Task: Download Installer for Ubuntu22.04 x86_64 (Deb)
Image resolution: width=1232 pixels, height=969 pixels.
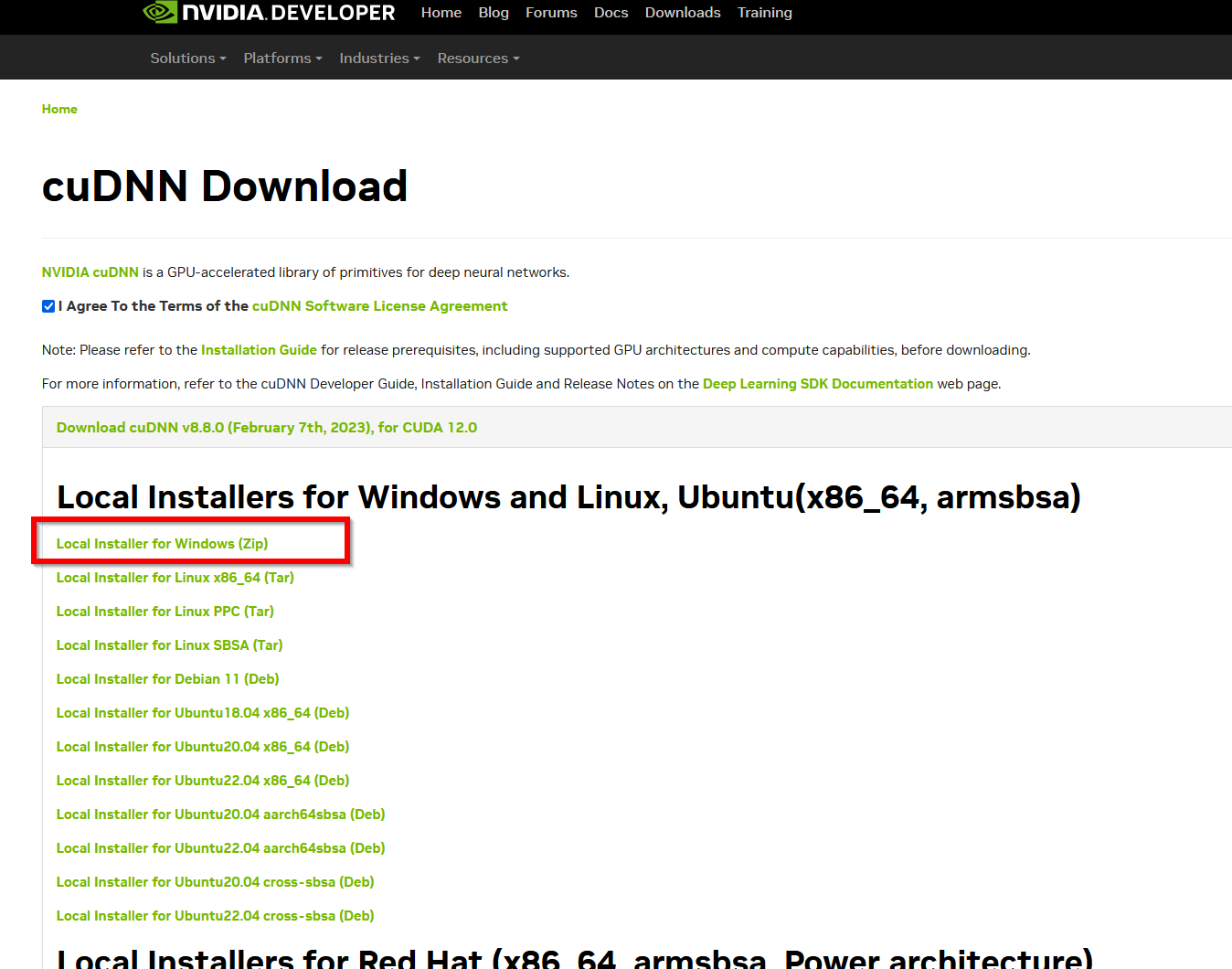Action: pyautogui.click(x=203, y=781)
